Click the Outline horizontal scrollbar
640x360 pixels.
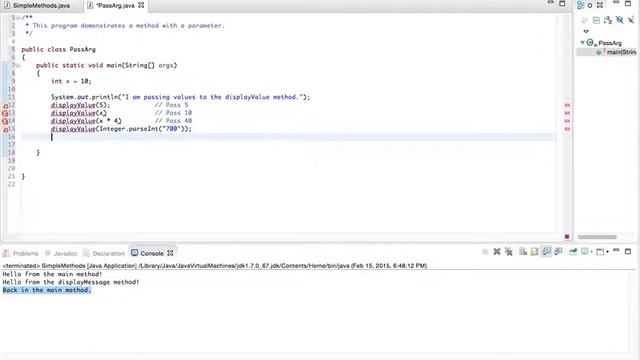point(597,237)
